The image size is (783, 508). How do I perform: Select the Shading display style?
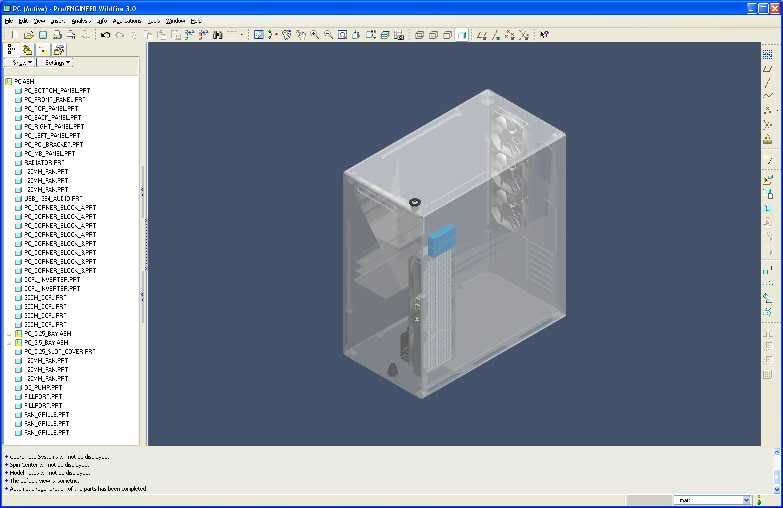tap(462, 35)
